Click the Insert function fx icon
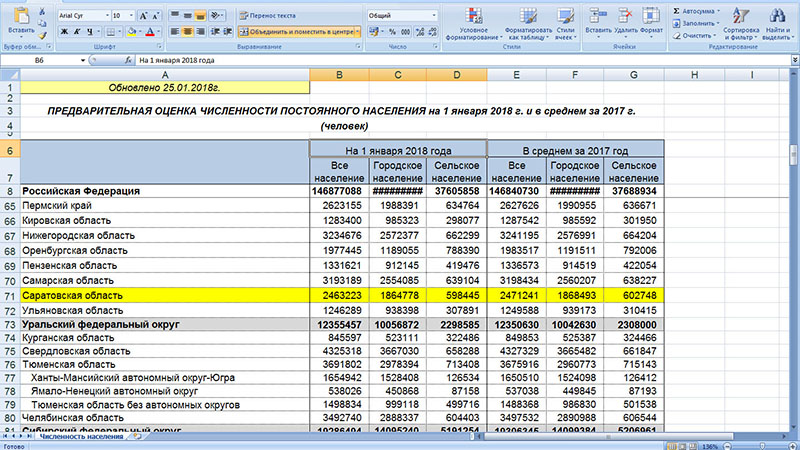 click(126, 61)
